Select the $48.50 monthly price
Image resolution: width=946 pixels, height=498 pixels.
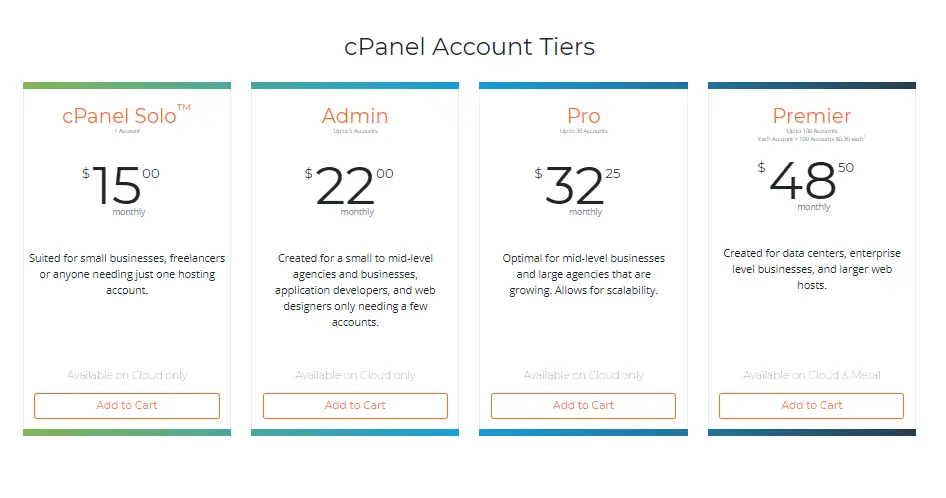tap(806, 181)
